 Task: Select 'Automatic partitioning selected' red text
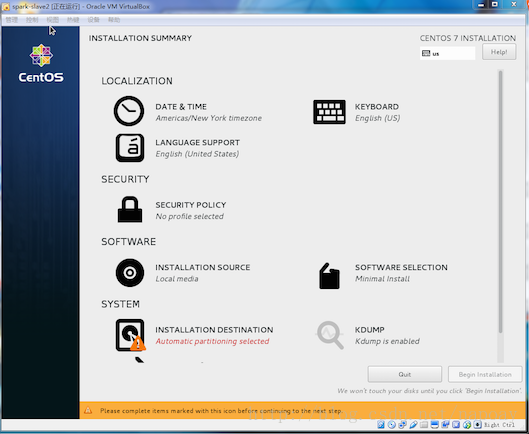pyautogui.click(x=212, y=341)
